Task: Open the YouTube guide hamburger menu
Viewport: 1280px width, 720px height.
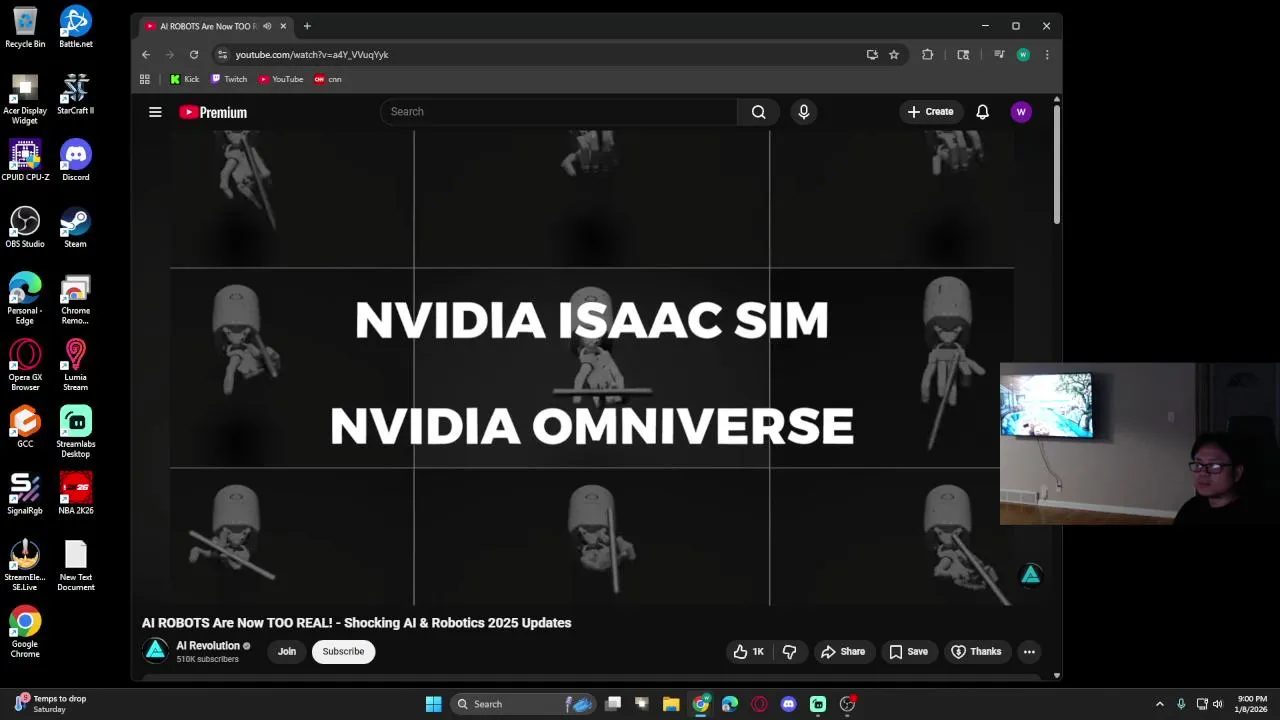Action: (155, 112)
